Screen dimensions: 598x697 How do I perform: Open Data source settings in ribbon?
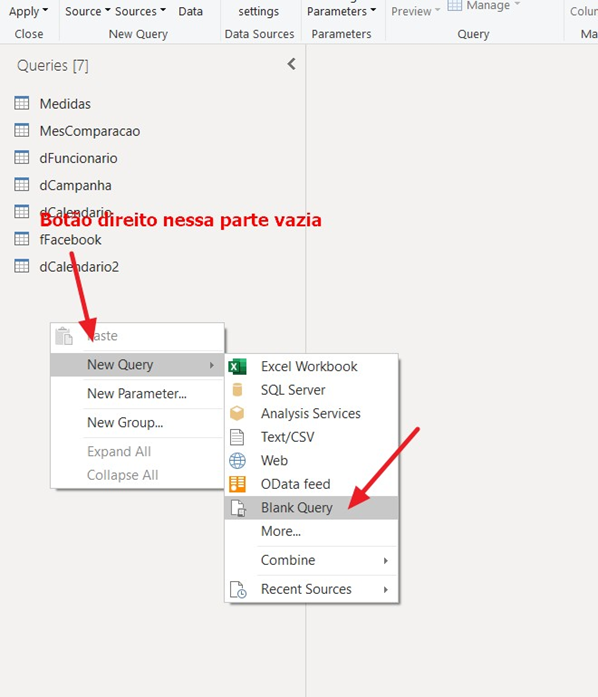pyautogui.click(x=259, y=11)
